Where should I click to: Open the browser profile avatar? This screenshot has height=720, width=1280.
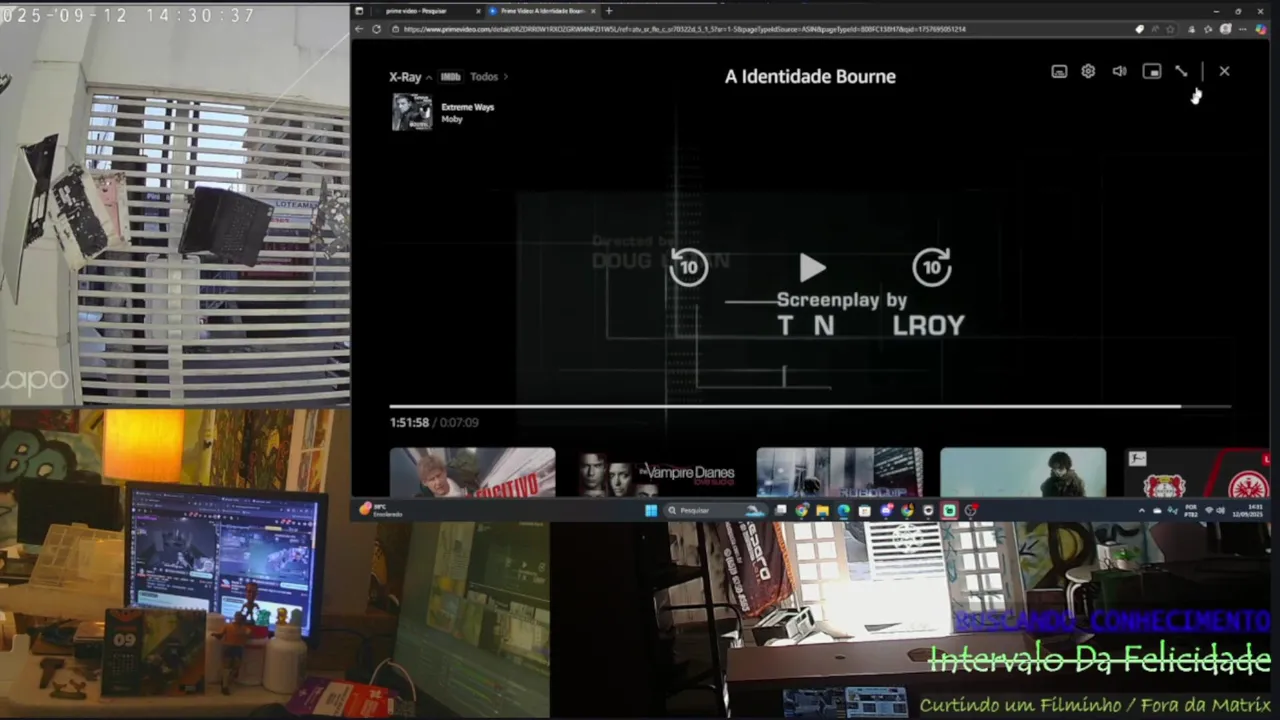pyautogui.click(x=1225, y=29)
